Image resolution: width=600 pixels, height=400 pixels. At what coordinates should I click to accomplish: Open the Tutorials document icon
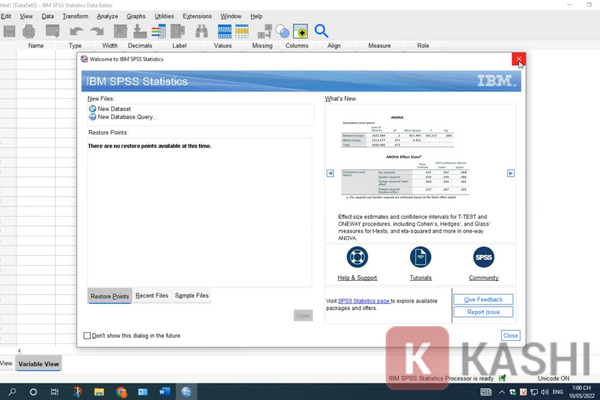coord(420,257)
